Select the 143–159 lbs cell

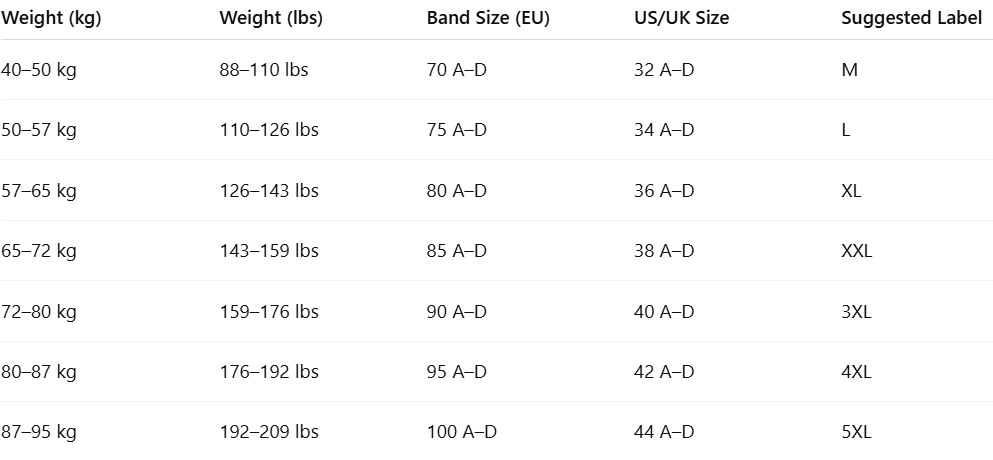click(x=269, y=251)
